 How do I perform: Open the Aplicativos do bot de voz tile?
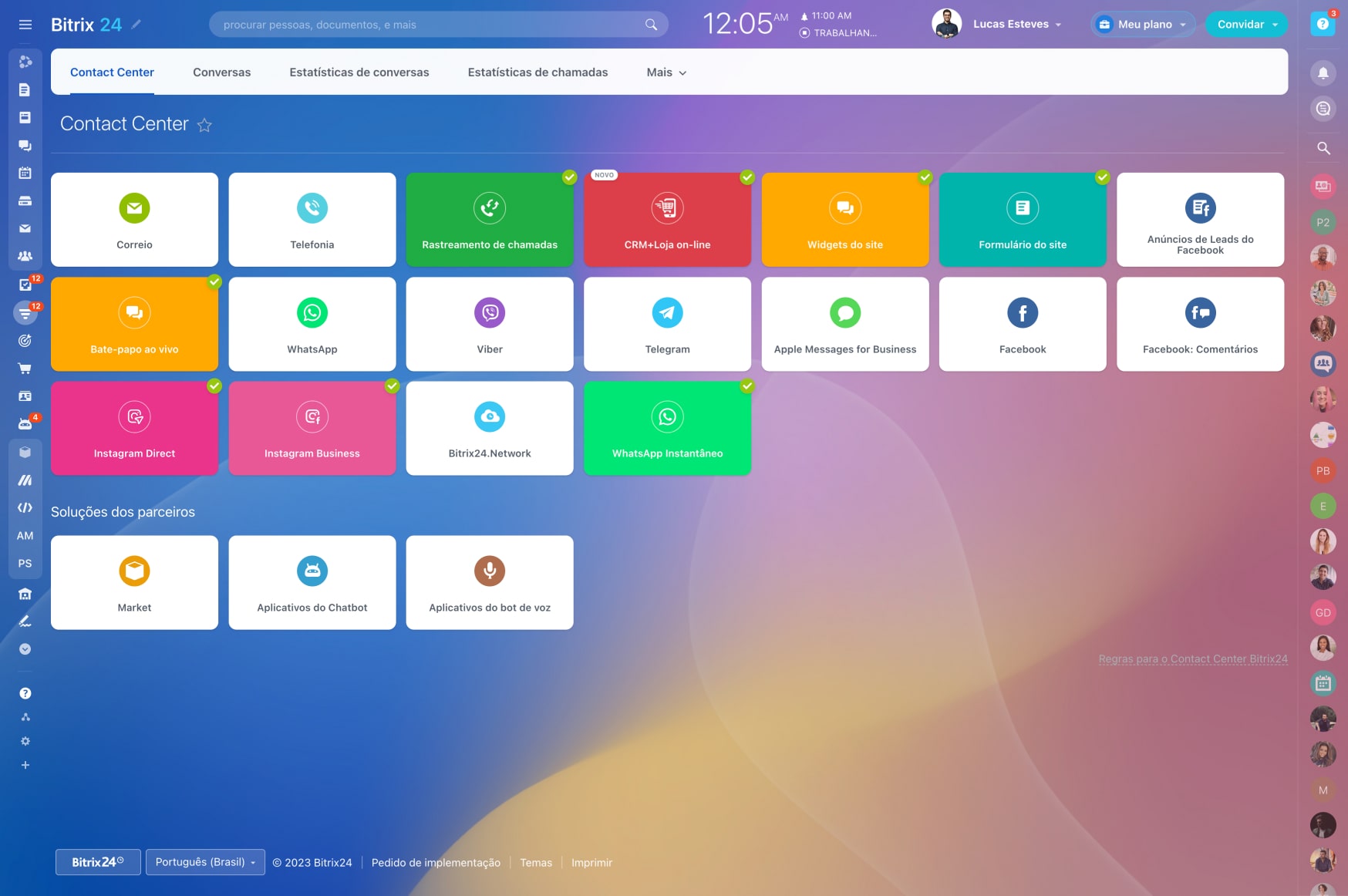pyautogui.click(x=490, y=583)
